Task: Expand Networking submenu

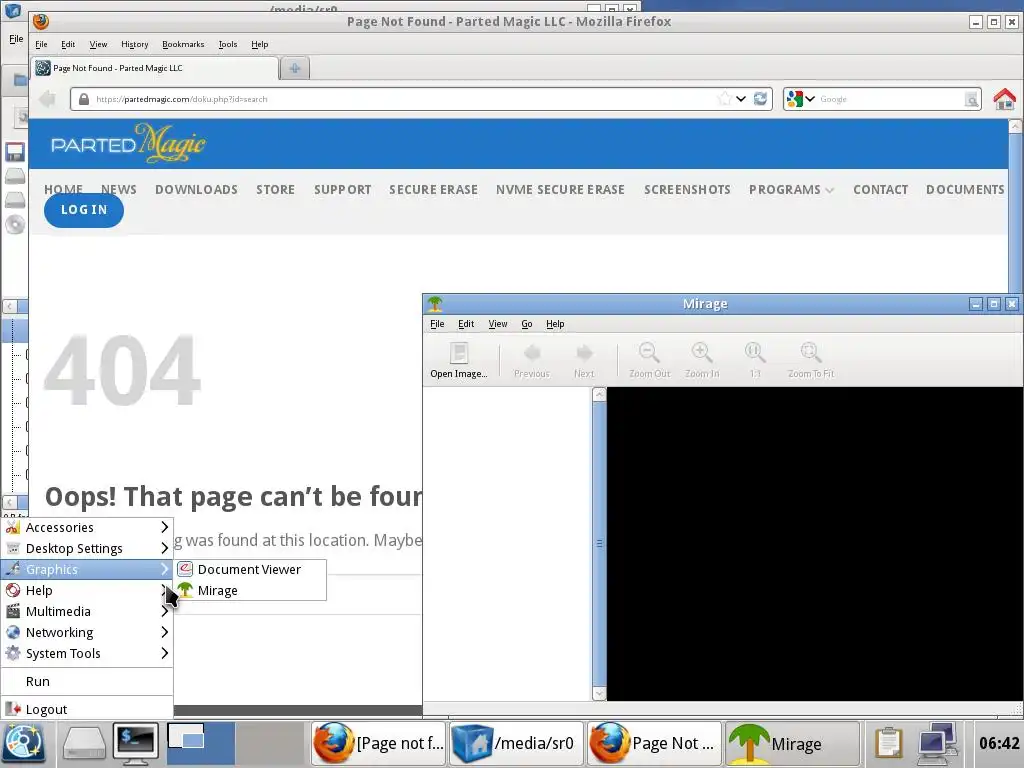Action: pyautogui.click(x=87, y=632)
